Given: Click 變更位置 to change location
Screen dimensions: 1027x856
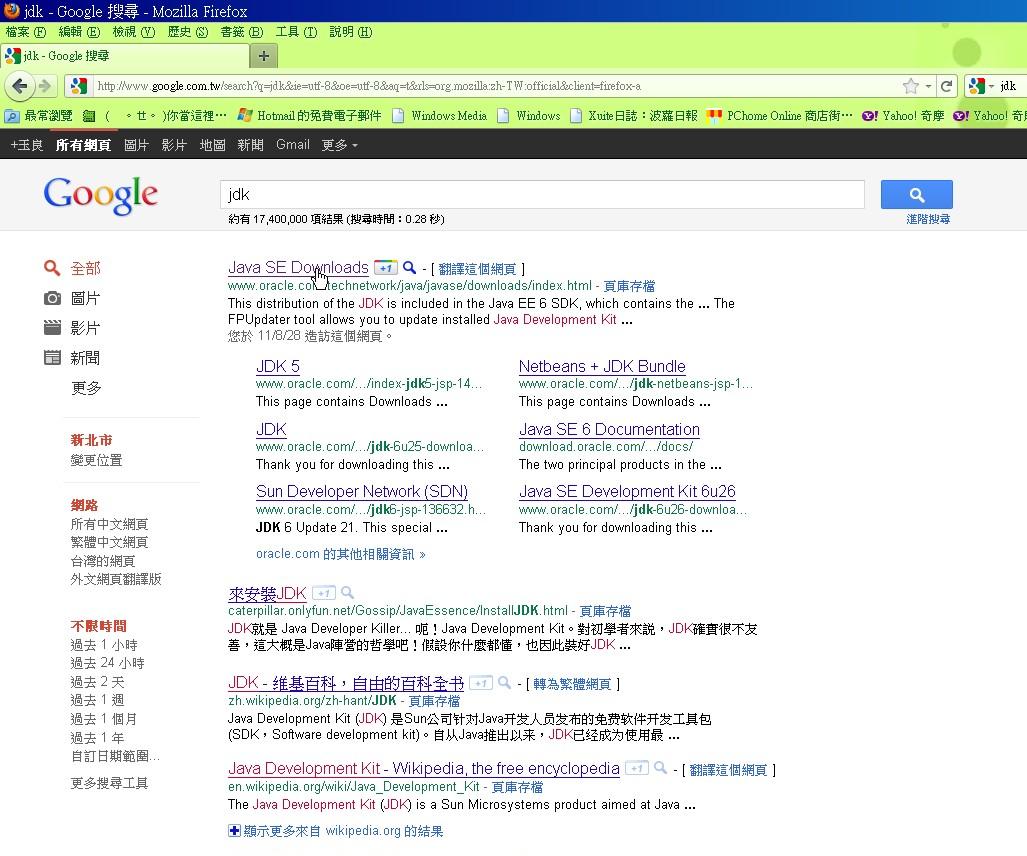Looking at the screenshot, I should coord(96,460).
